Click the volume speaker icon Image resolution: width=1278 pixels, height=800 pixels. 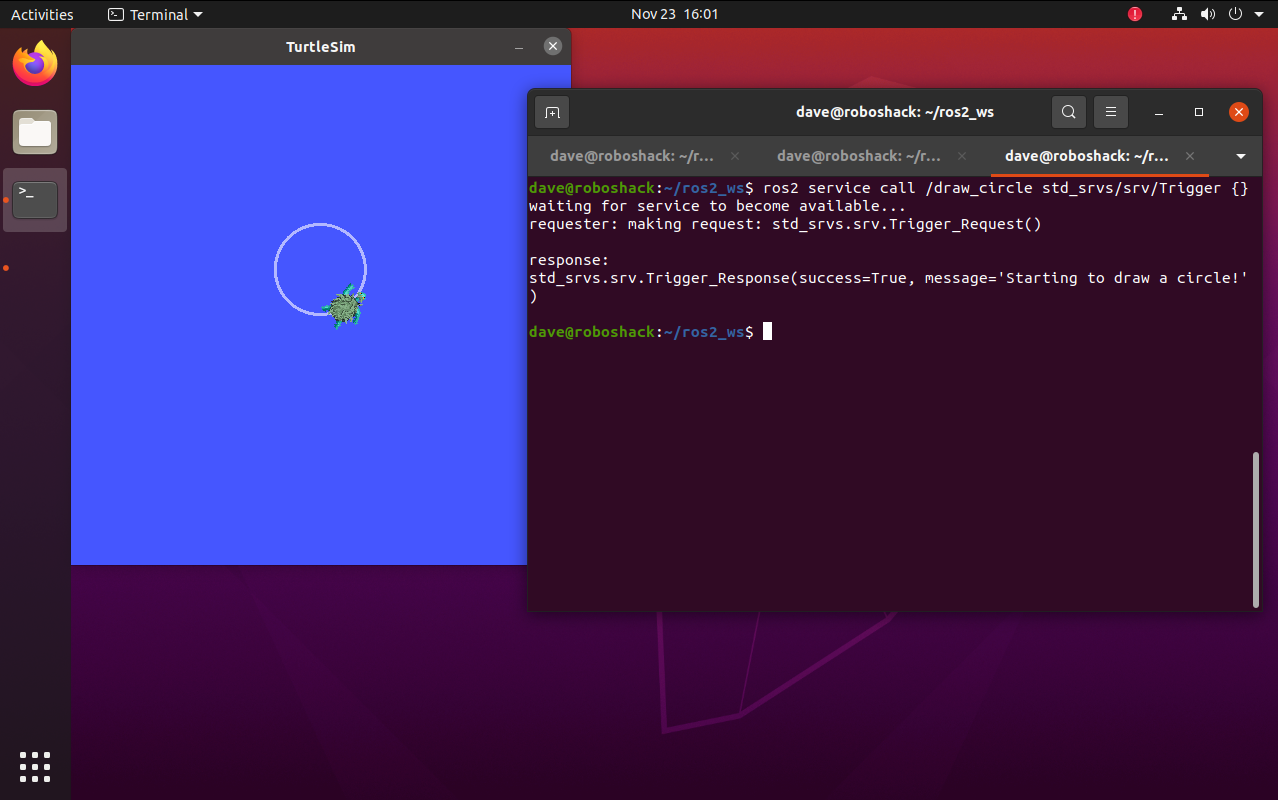pyautogui.click(x=1208, y=14)
